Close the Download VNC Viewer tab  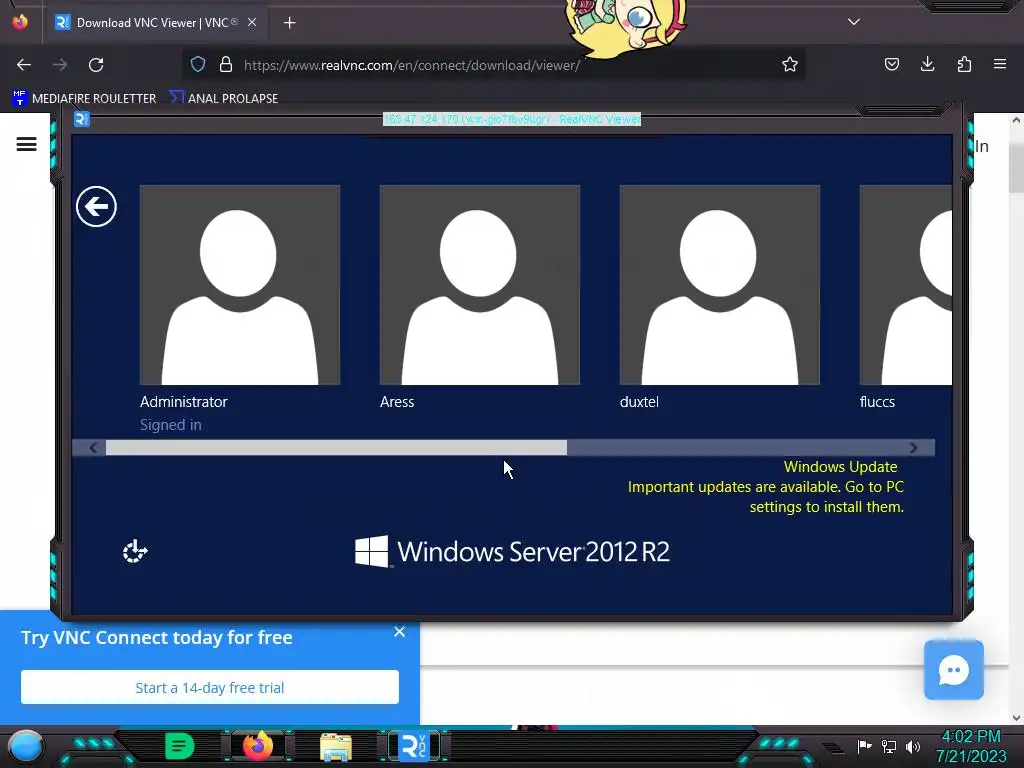click(x=252, y=22)
